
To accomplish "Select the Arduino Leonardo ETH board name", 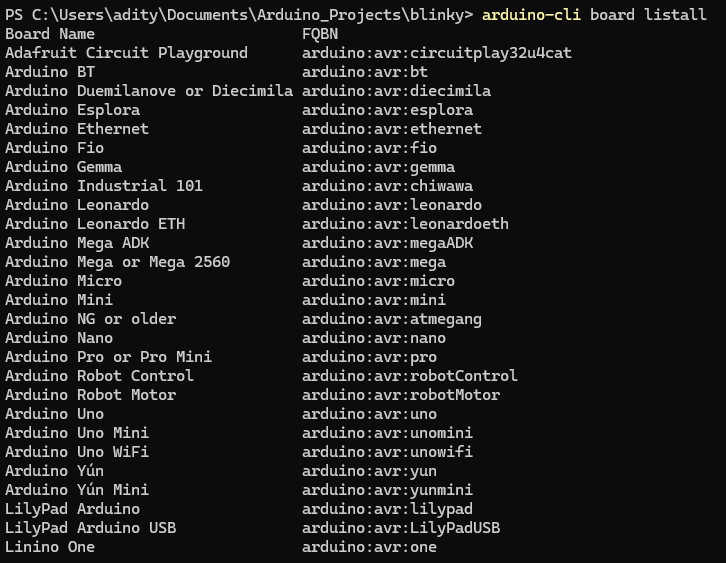I will 95,224.
